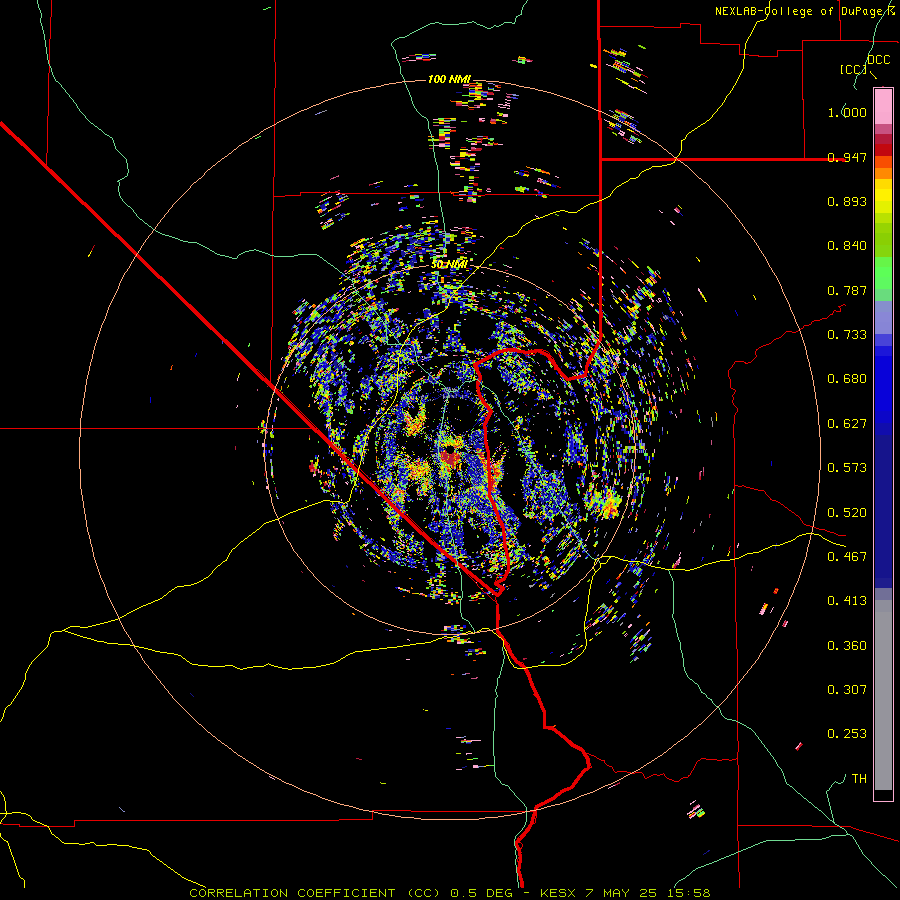Click the 0.680 legend value
Screen dimensions: 900x900
click(x=847, y=379)
